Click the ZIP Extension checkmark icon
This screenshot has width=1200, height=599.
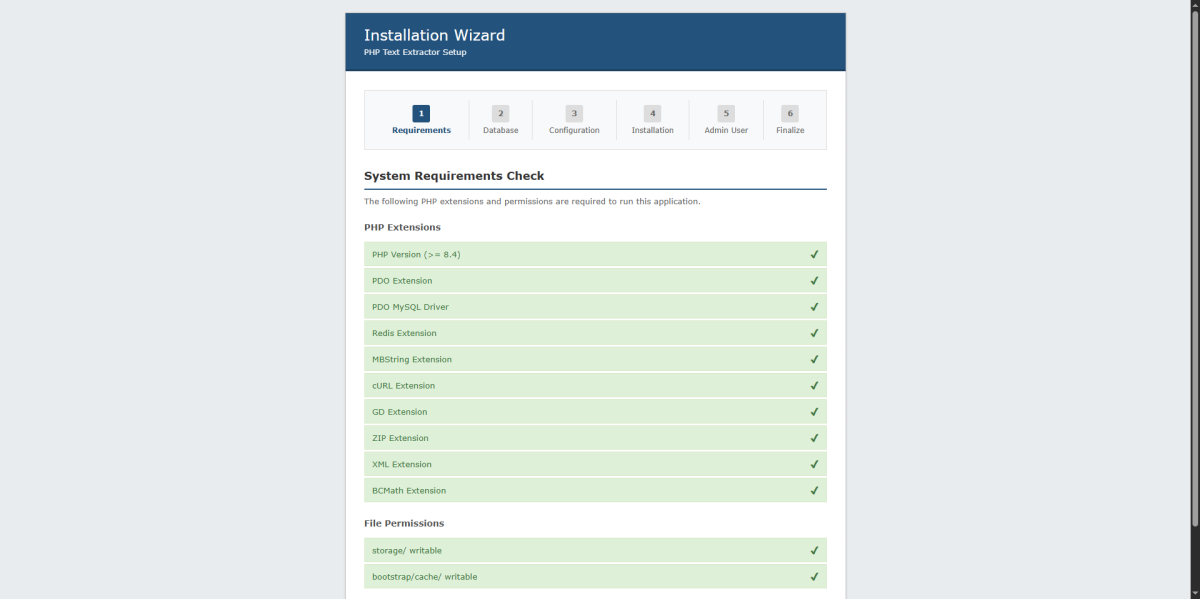pyautogui.click(x=814, y=438)
